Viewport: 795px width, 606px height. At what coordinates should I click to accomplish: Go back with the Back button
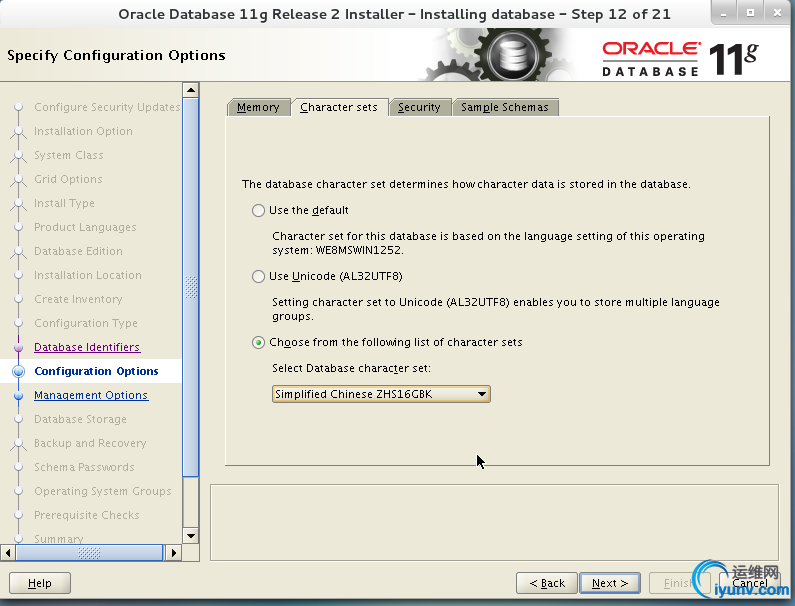(547, 583)
